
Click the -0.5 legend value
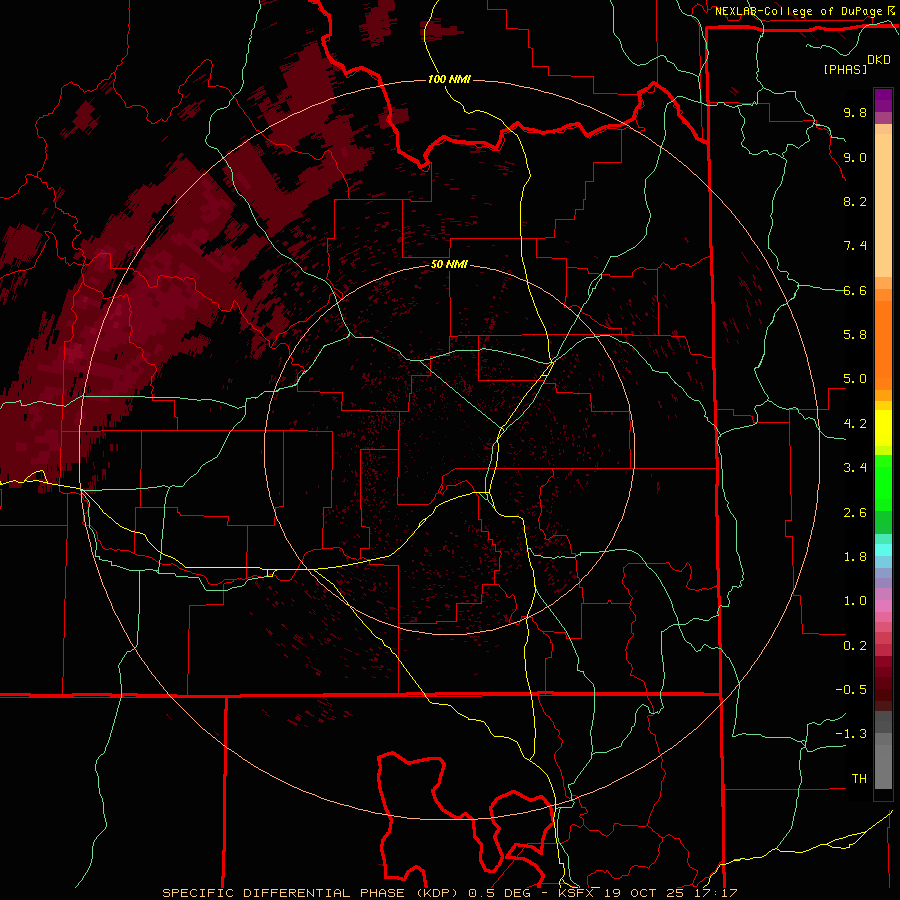click(851, 690)
